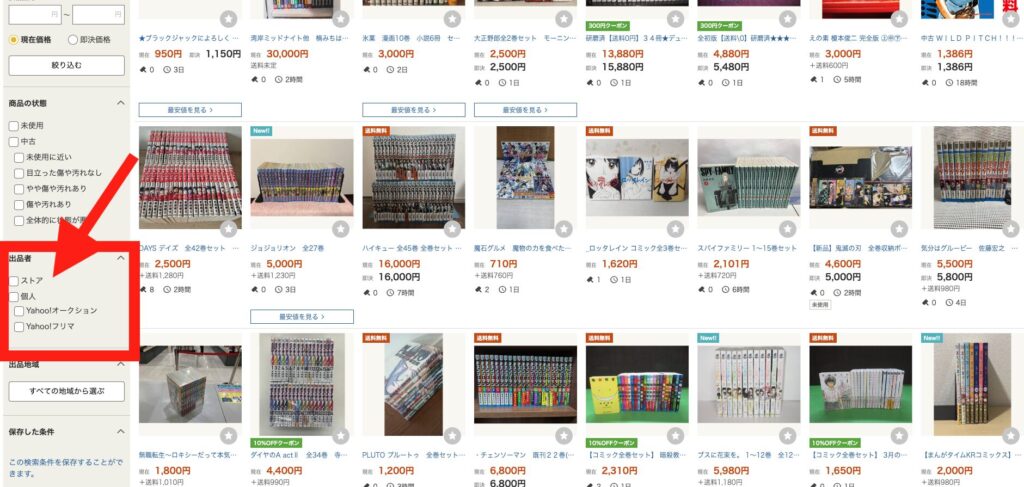Star the DAYS デイズ 全42巻セット listing
Image resolution: width=1024 pixels, height=487 pixels.
click(229, 229)
